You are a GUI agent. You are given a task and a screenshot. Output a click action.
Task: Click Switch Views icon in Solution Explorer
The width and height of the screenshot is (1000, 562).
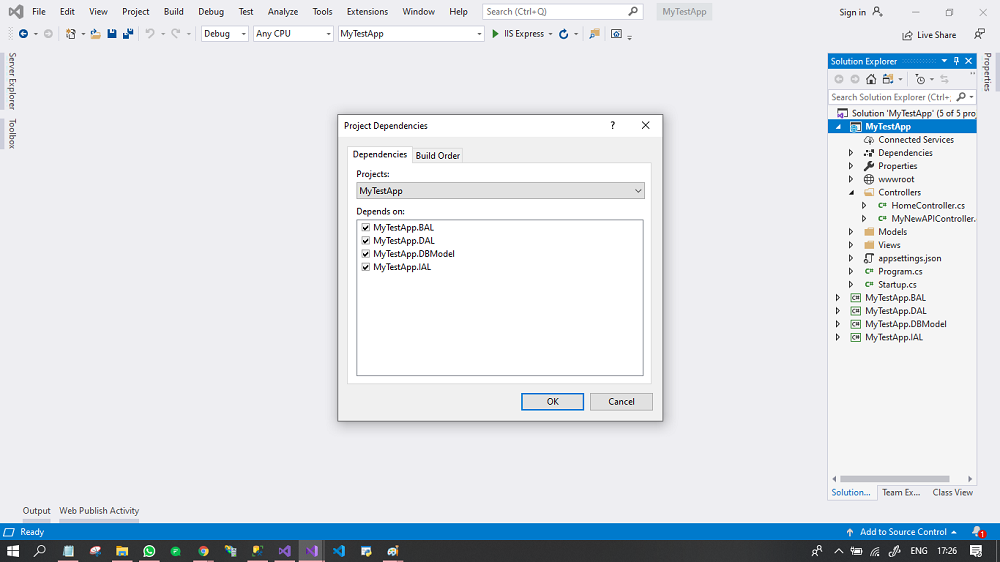(x=888, y=79)
